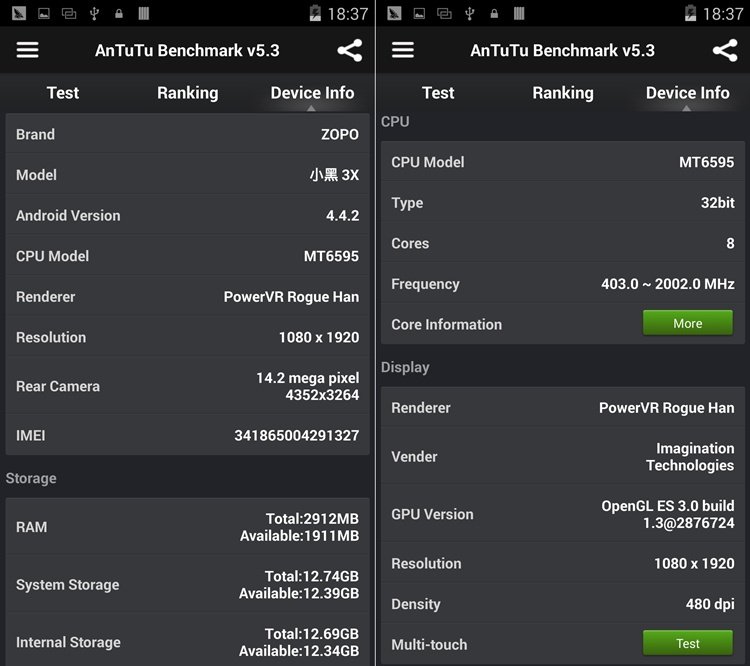
Task: Open the hamburger menu on the right screen
Action: pyautogui.click(x=403, y=50)
